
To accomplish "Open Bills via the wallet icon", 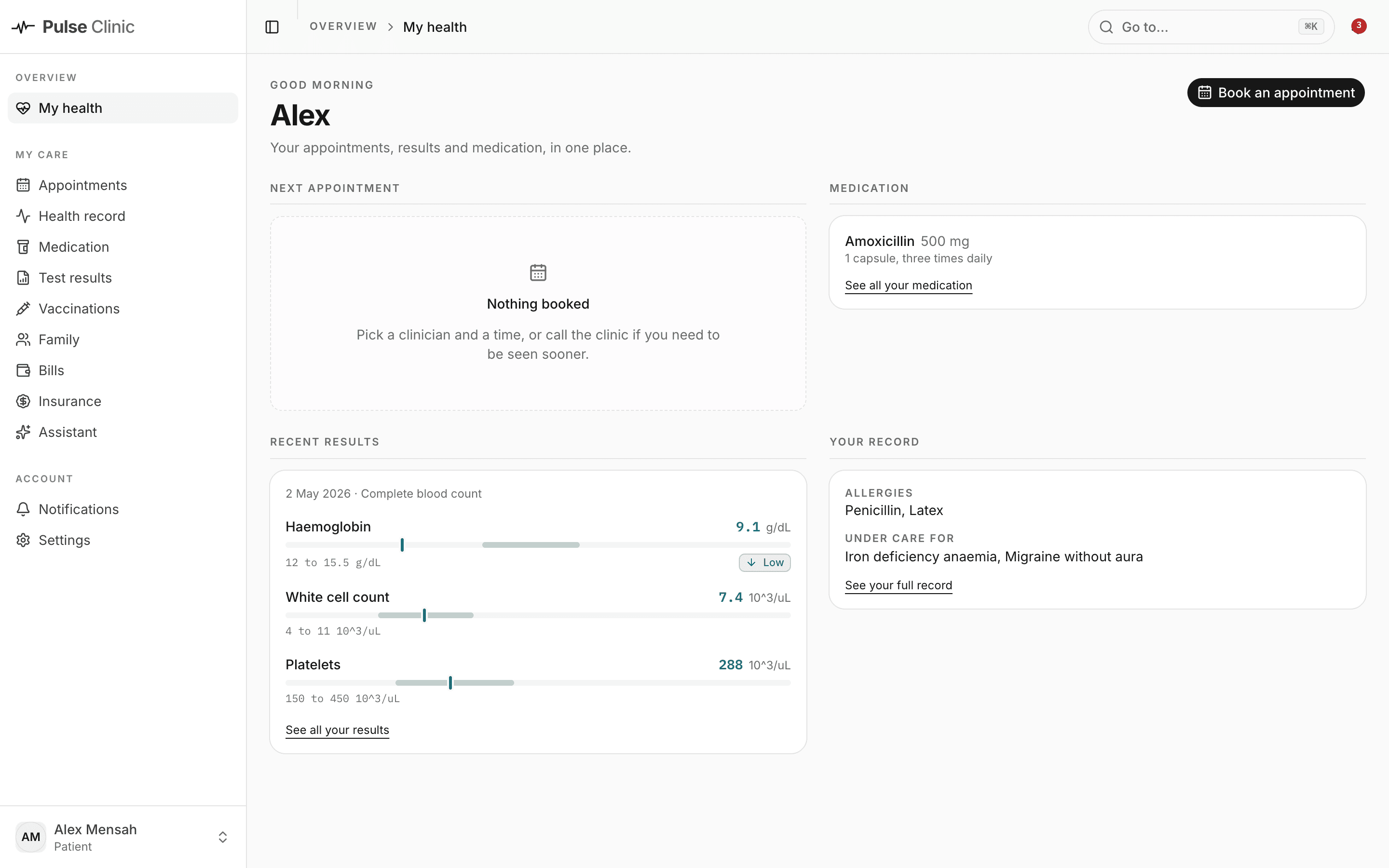I will click(23, 370).
